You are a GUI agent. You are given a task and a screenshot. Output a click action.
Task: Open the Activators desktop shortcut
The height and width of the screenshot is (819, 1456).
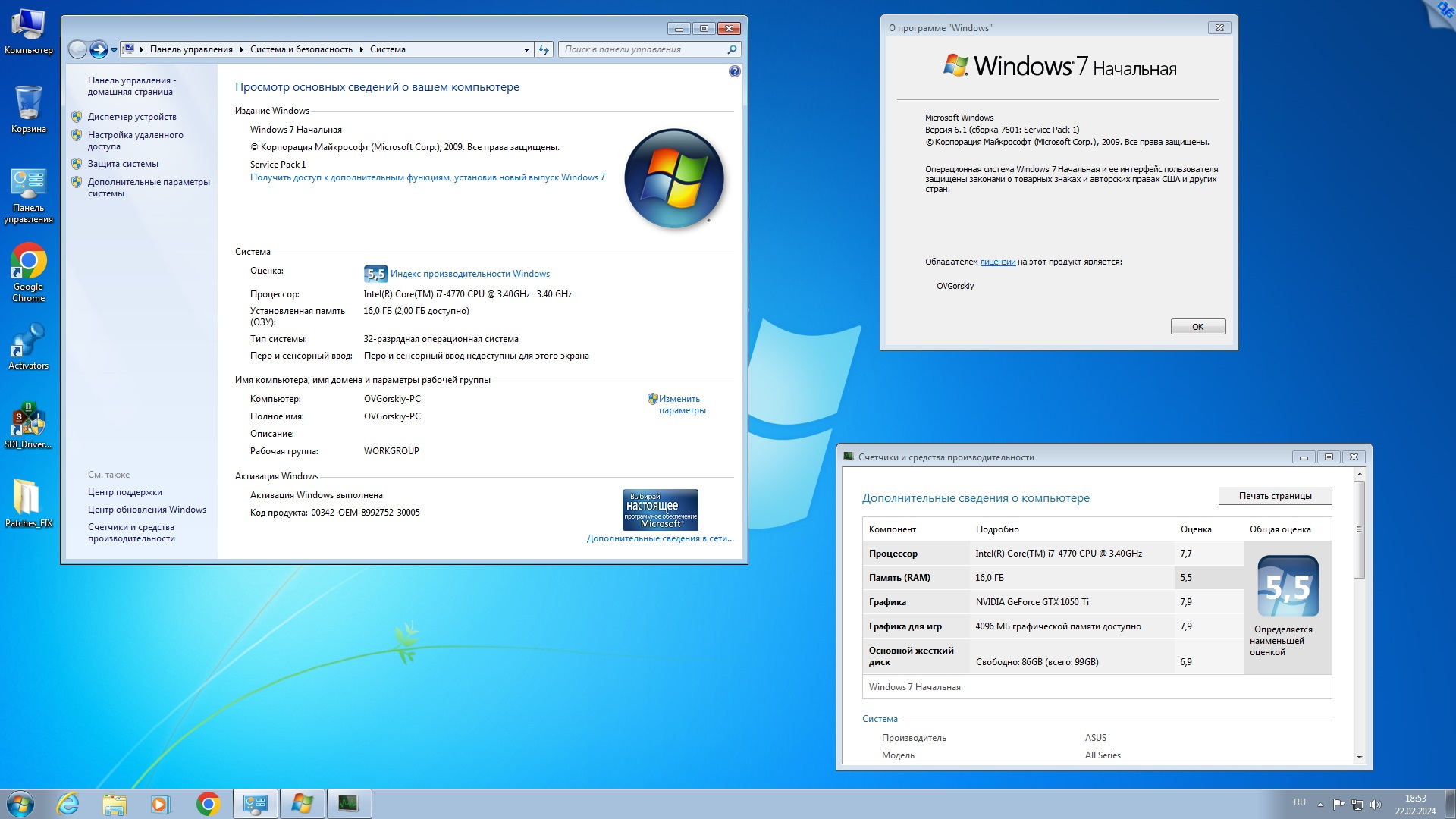click(29, 347)
